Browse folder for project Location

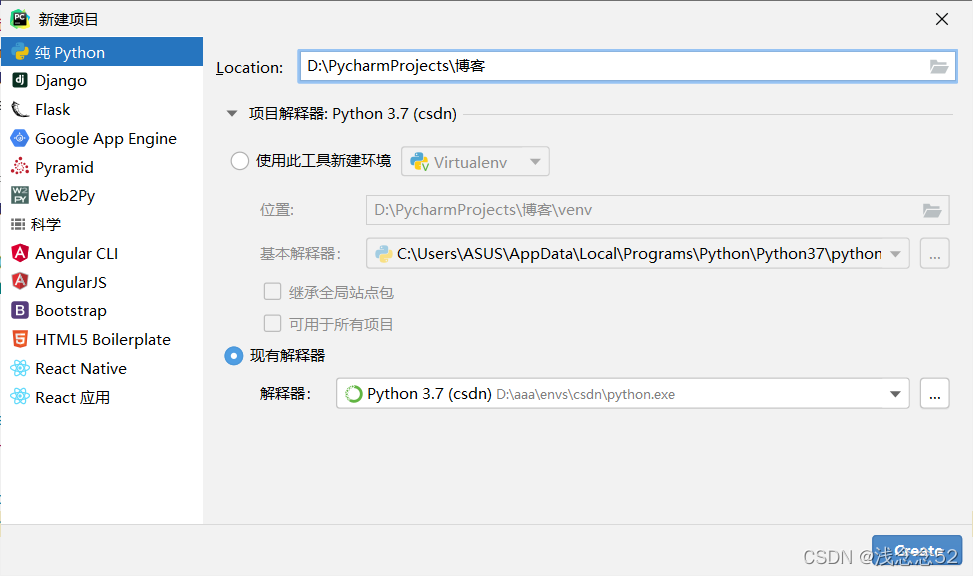pos(938,66)
